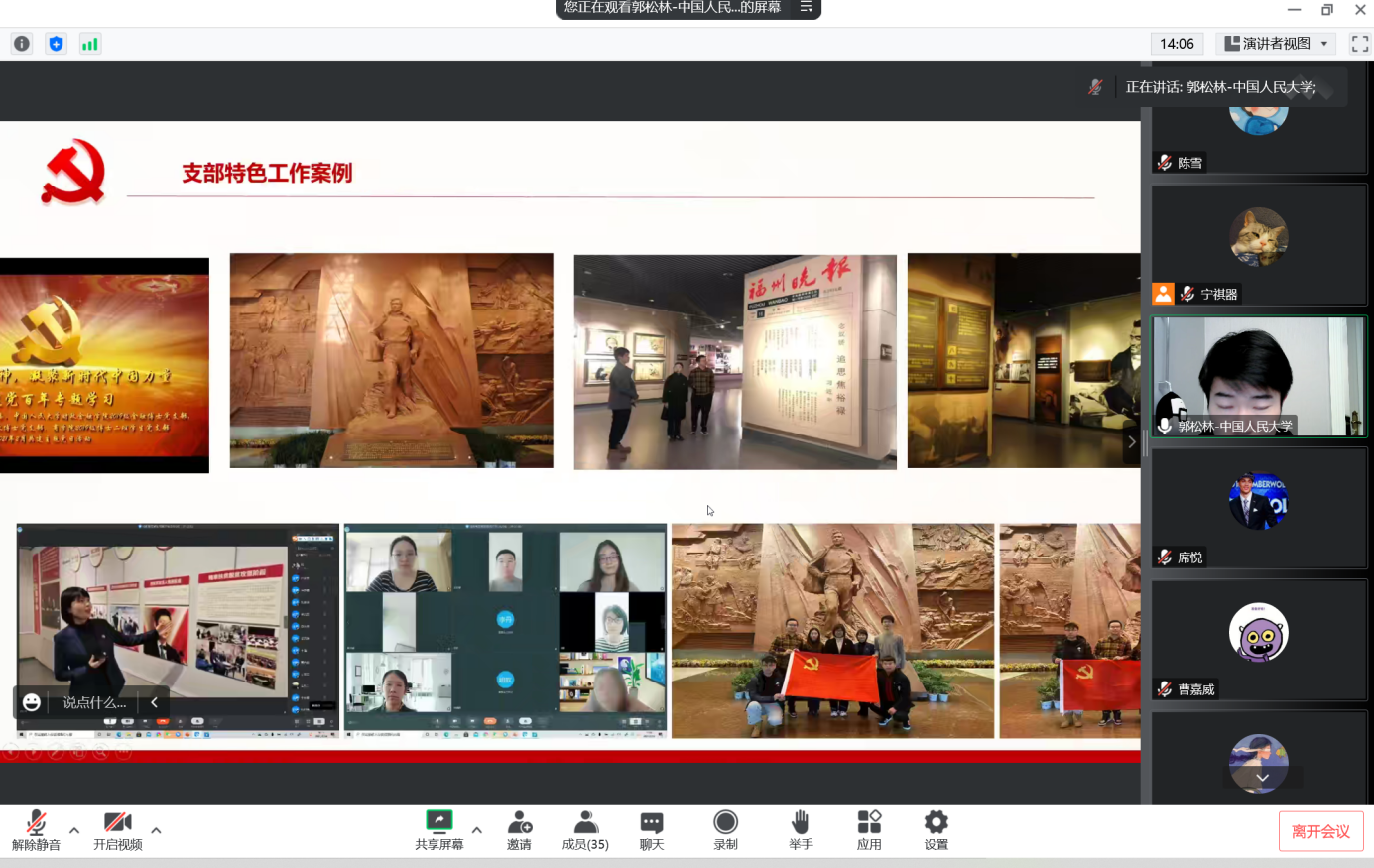The width and height of the screenshot is (1374, 868).
Task: Click the red 离开会议 leave button
Action: coord(1320,831)
